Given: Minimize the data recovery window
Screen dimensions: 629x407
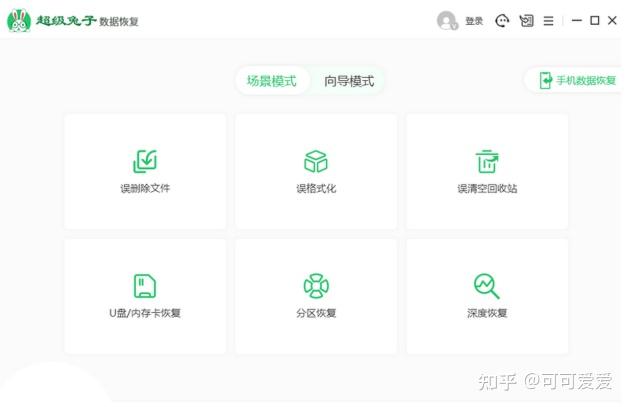Looking at the screenshot, I should tap(576, 20).
